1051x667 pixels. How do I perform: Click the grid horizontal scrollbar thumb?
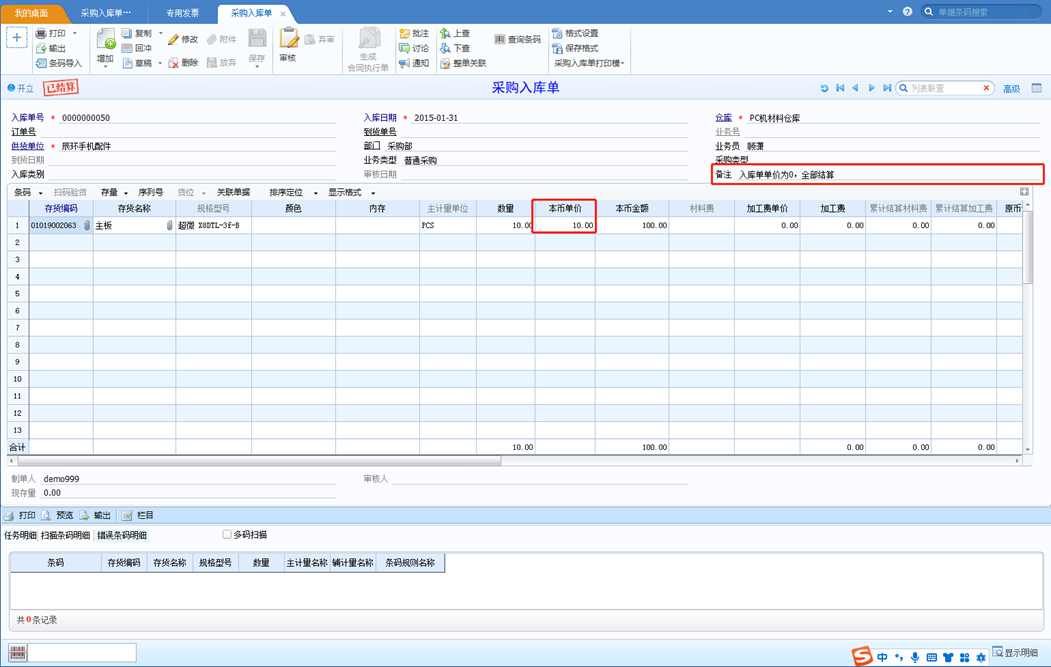259,461
